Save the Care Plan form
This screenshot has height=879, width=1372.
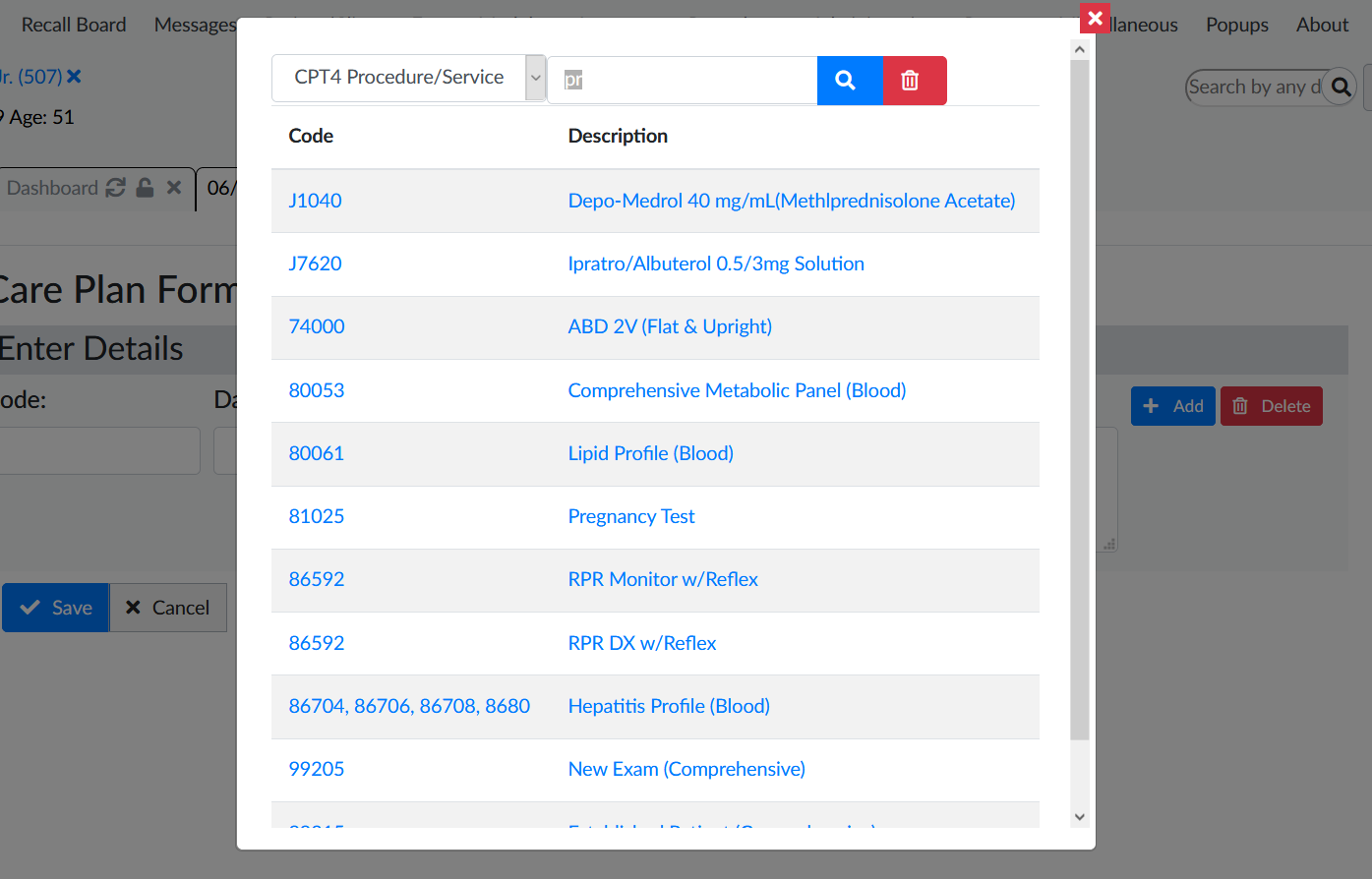(x=55, y=608)
